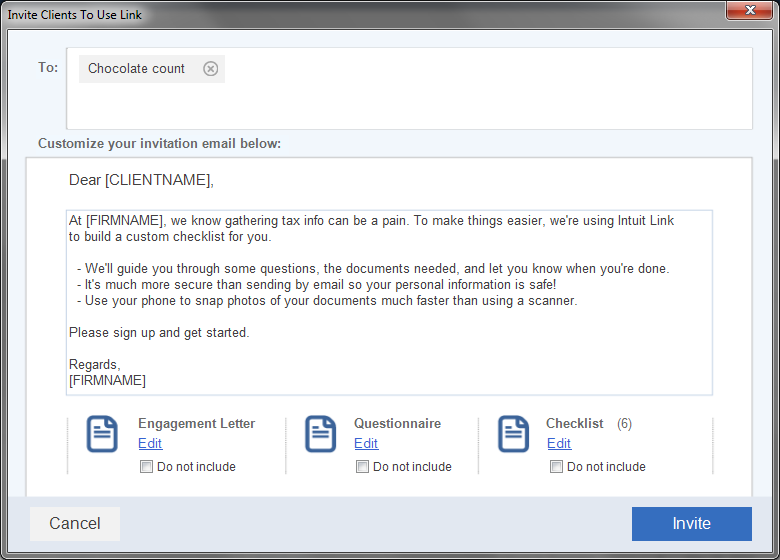Viewport: 780px width, 560px height.
Task: Click the Checklist heading
Action: 575,423
